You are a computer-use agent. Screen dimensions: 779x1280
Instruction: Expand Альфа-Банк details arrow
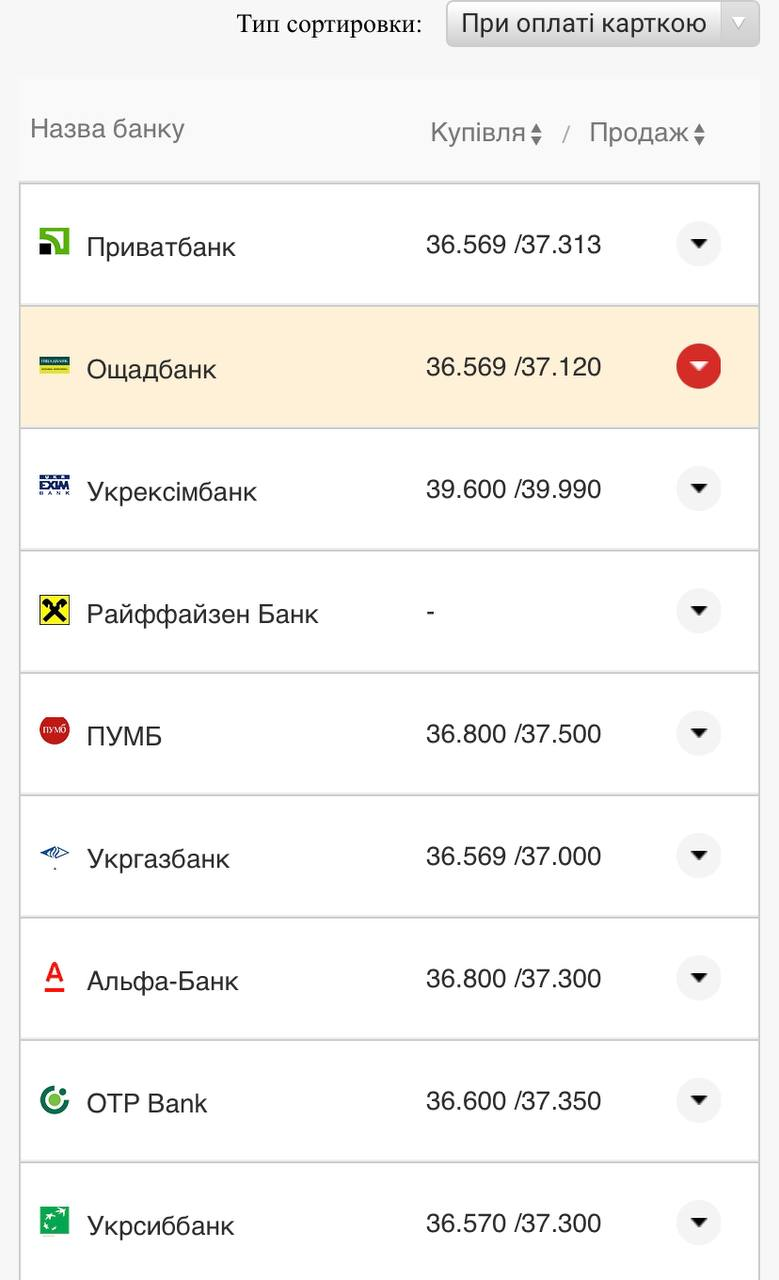[698, 978]
